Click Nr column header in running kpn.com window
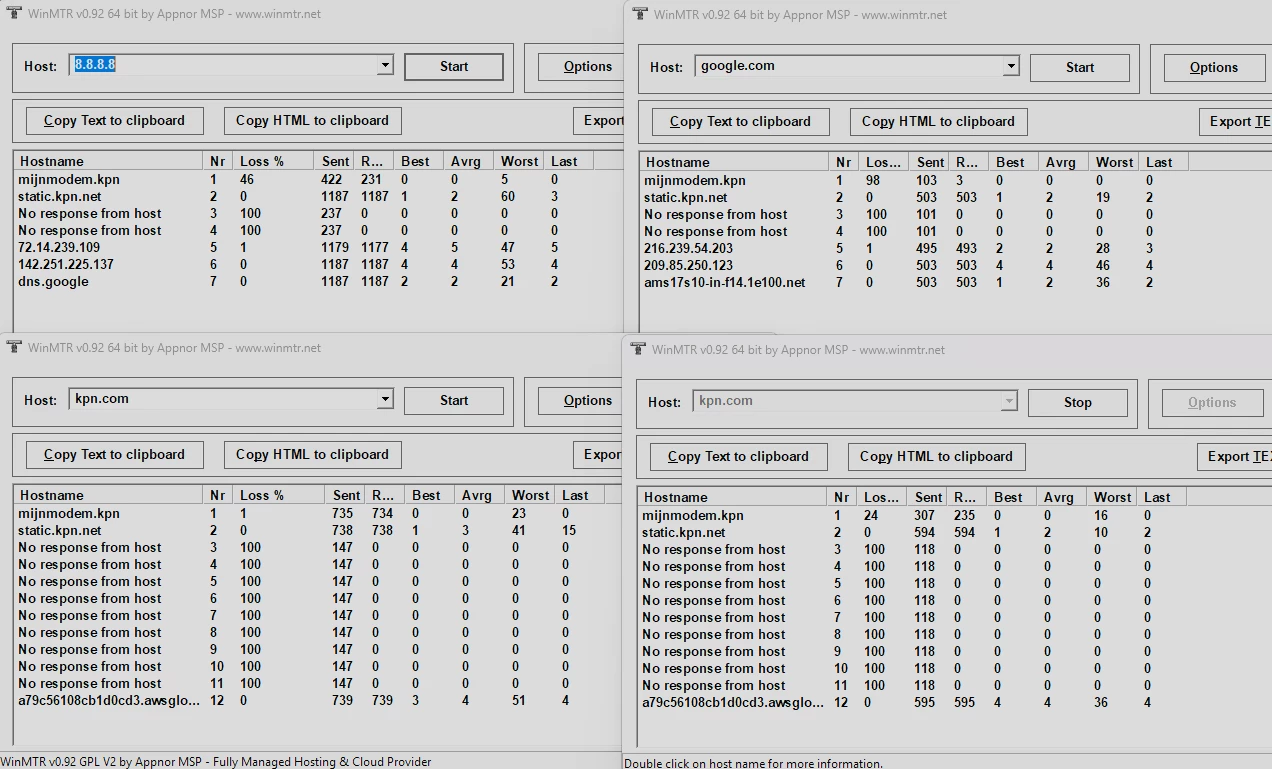Image resolution: width=1272 pixels, height=769 pixels. 842,497
